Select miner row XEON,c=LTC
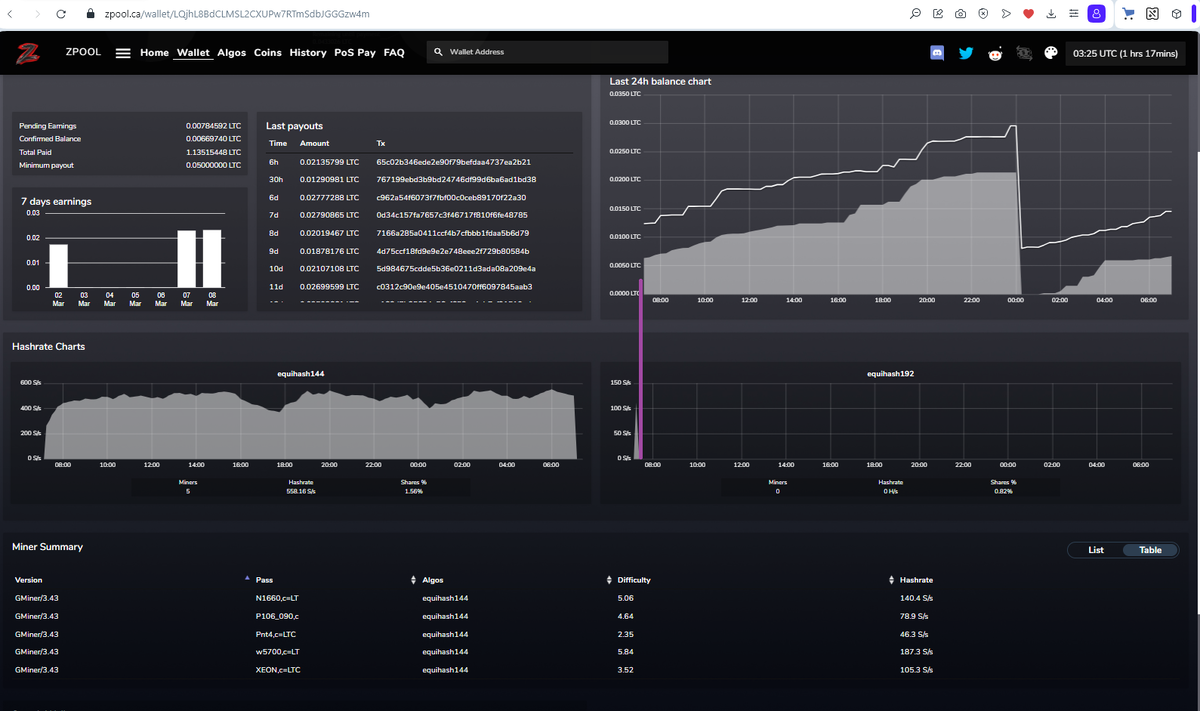 coord(599,670)
